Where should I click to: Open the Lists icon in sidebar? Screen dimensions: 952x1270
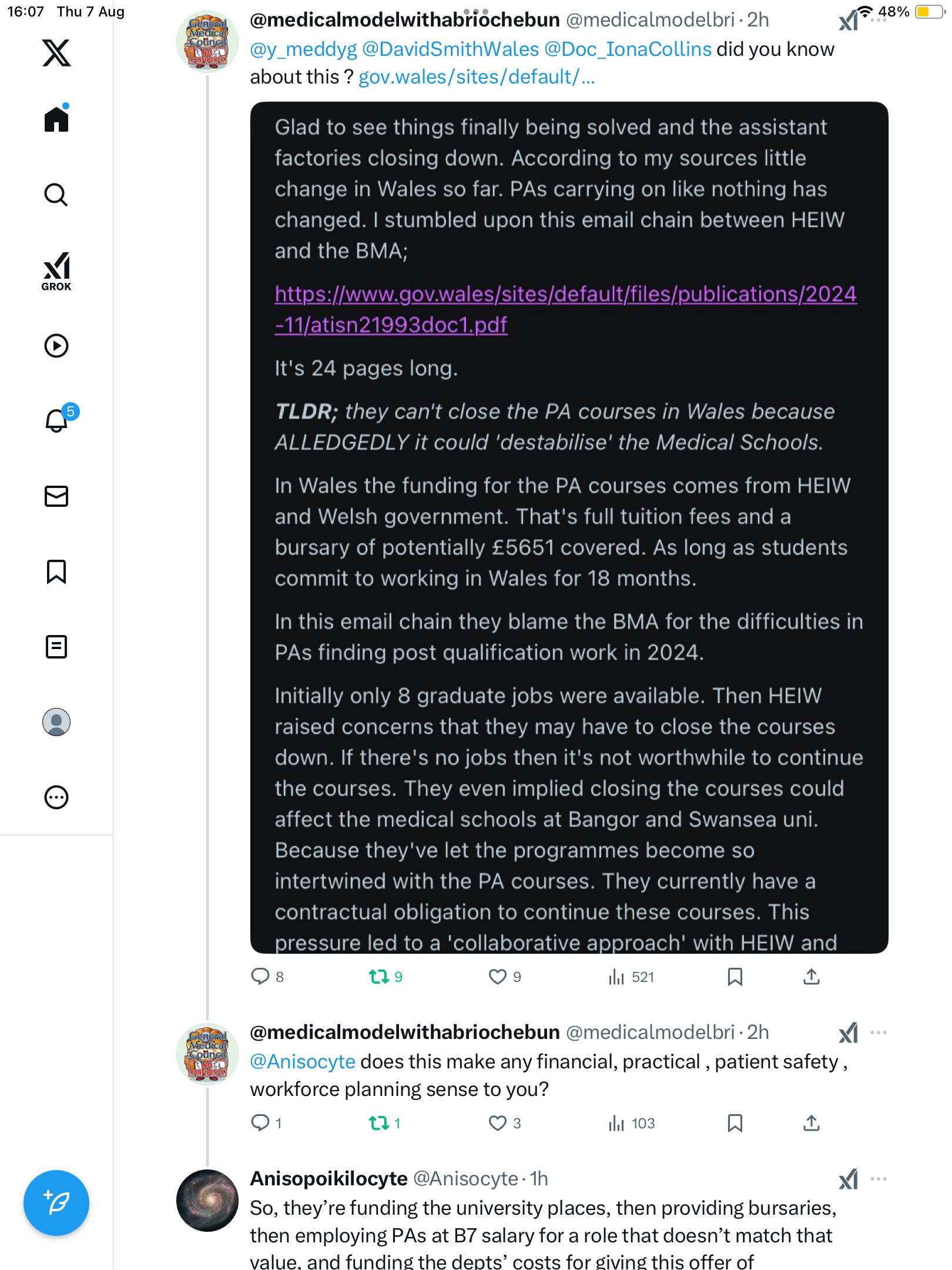(x=56, y=647)
